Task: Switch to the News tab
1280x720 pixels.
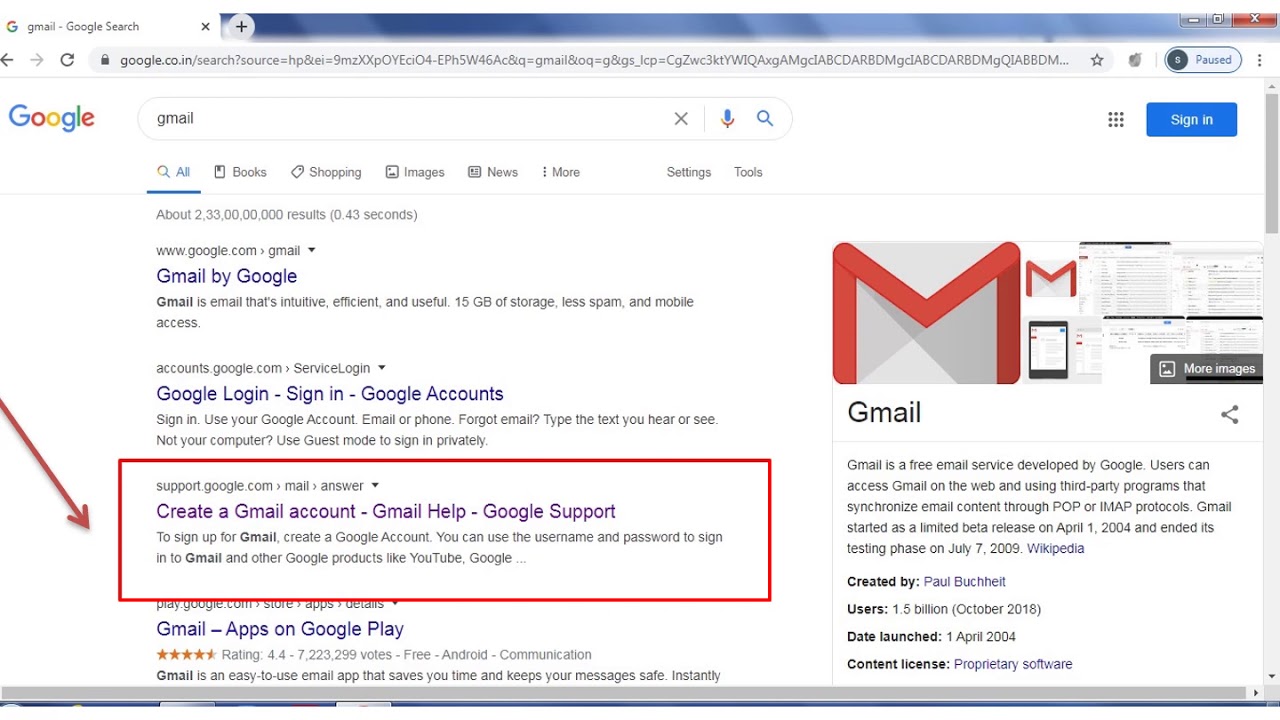Action: pos(493,172)
